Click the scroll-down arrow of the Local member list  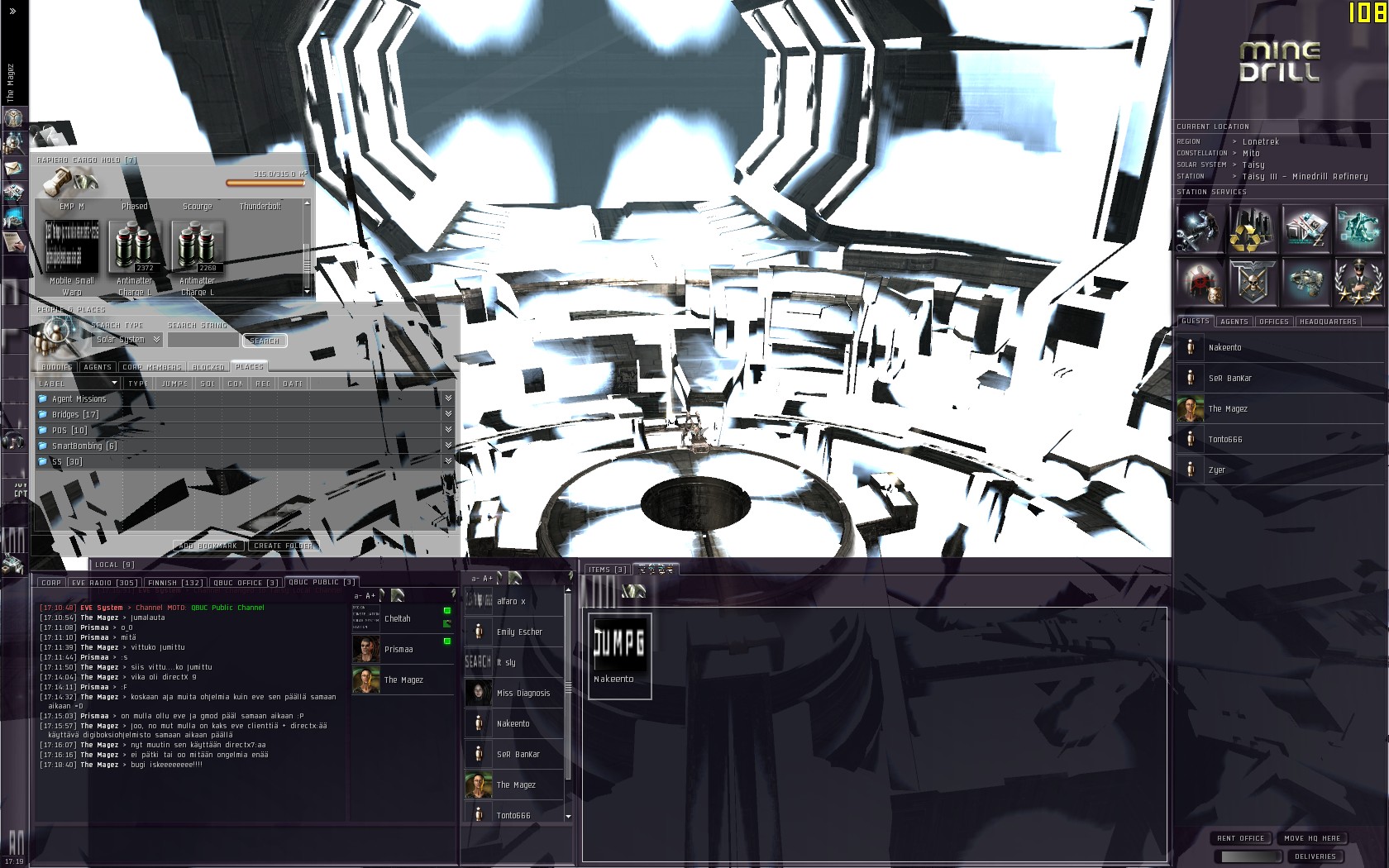(568, 816)
